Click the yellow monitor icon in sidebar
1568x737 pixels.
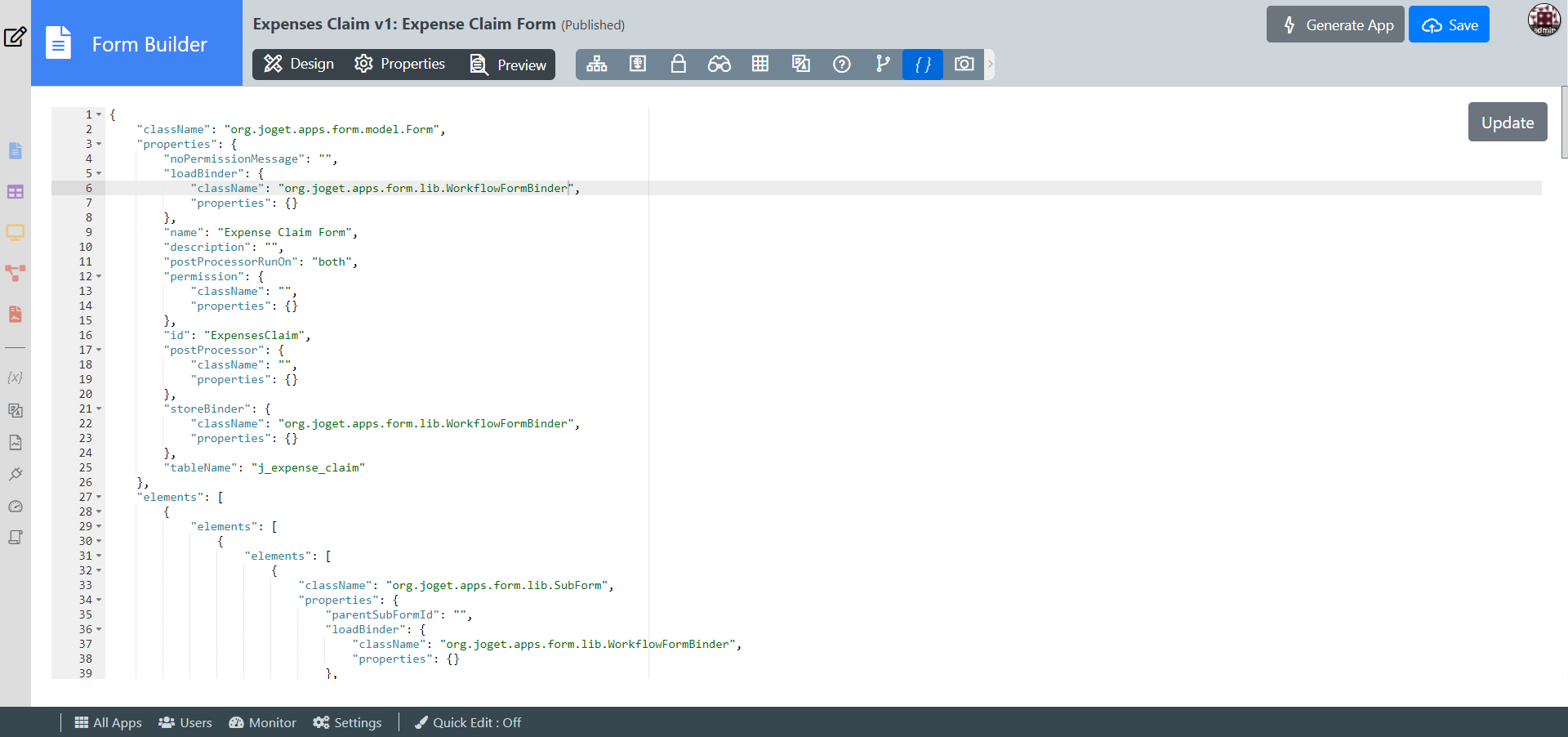click(x=15, y=232)
